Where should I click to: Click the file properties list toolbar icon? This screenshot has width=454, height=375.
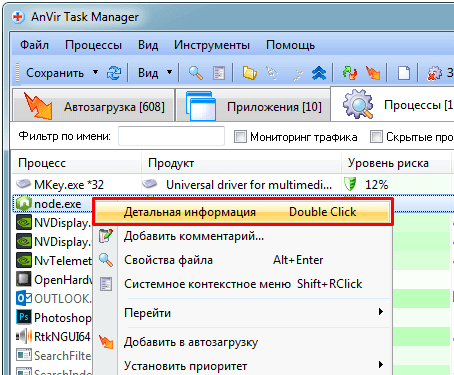click(219, 73)
